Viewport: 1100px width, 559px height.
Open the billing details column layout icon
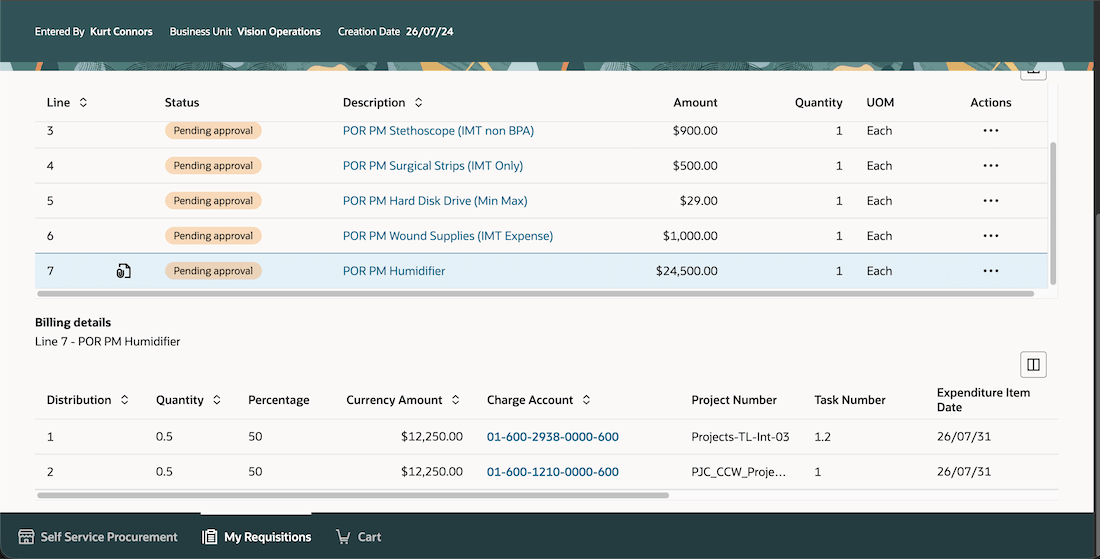(1033, 365)
